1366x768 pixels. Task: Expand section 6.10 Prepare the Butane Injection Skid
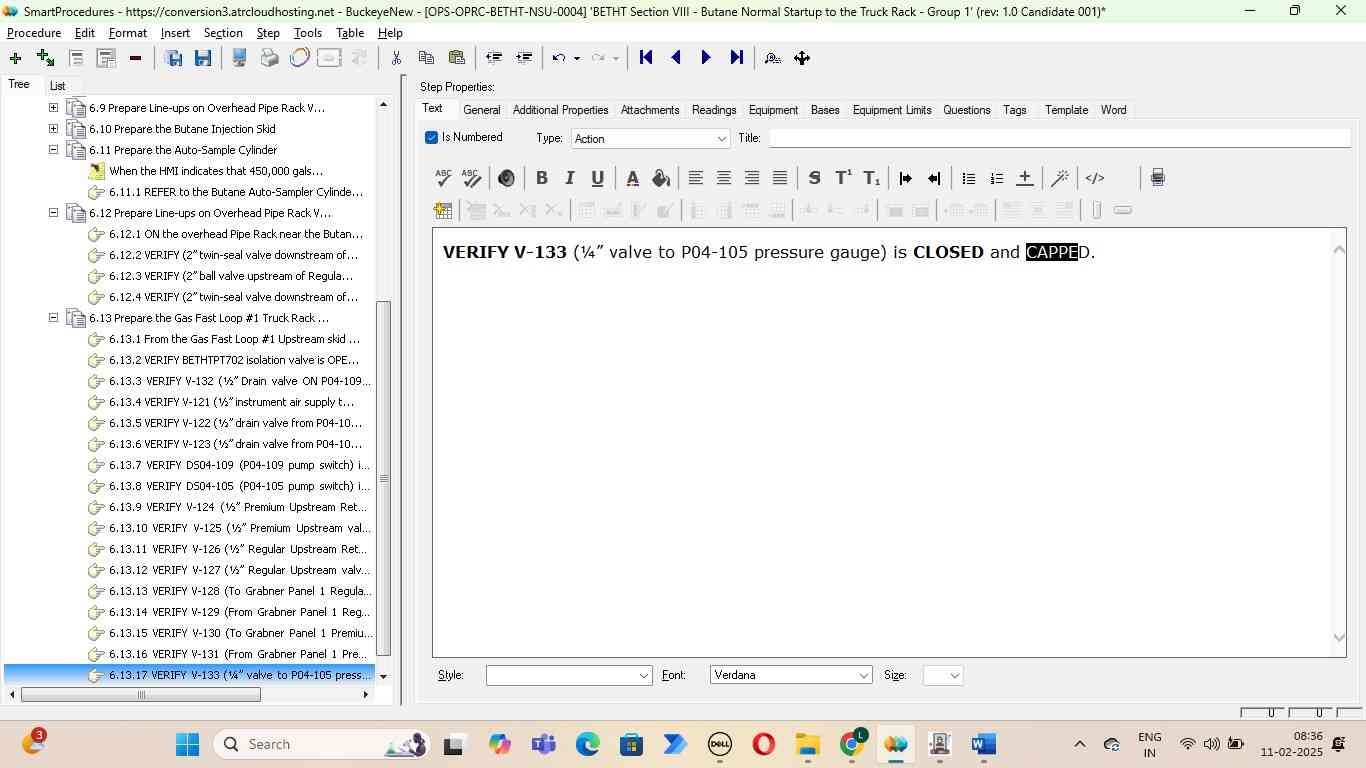click(x=53, y=129)
